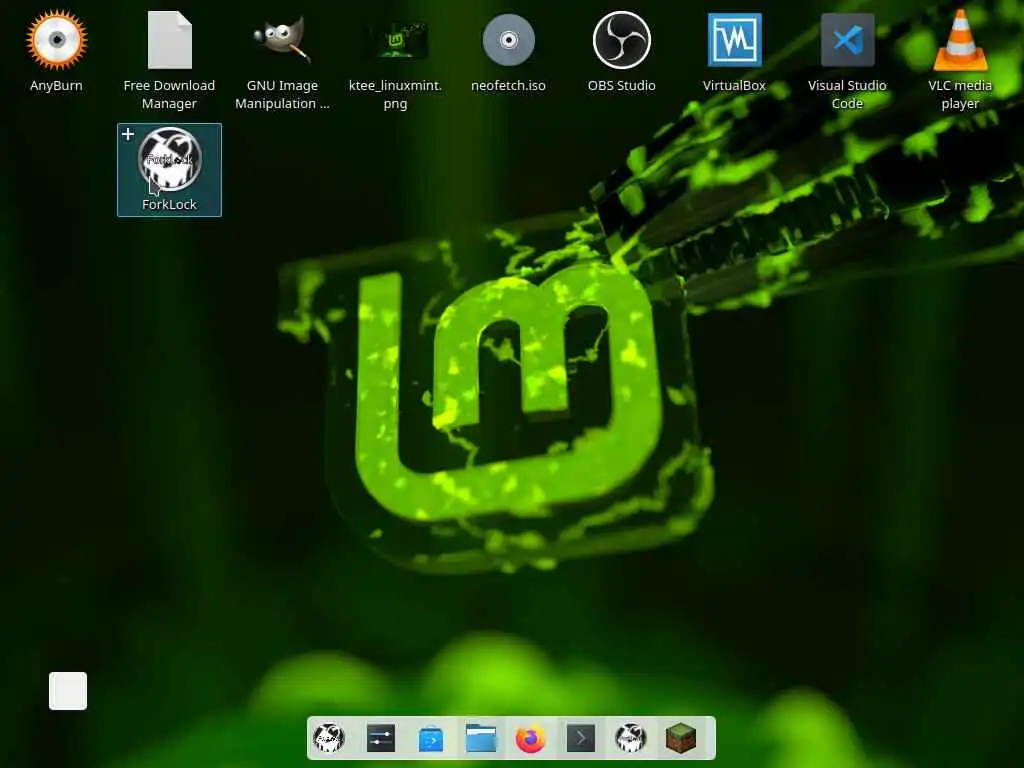Launch the Discover software store from dock
Screen dimensions: 1024x768
(431, 739)
